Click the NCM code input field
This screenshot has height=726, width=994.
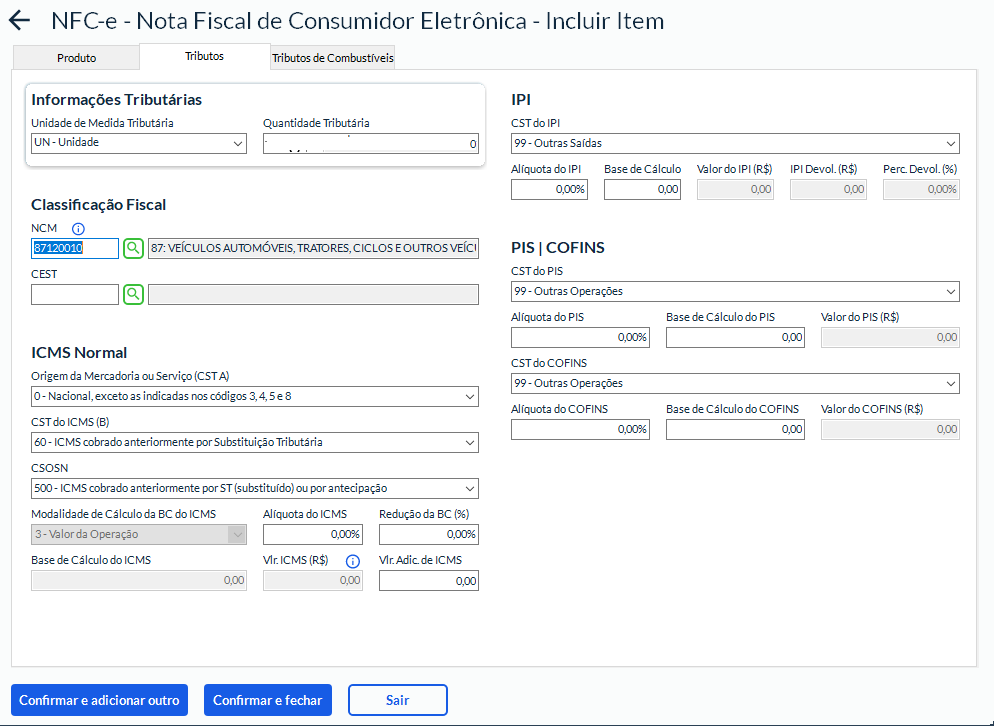(x=75, y=248)
